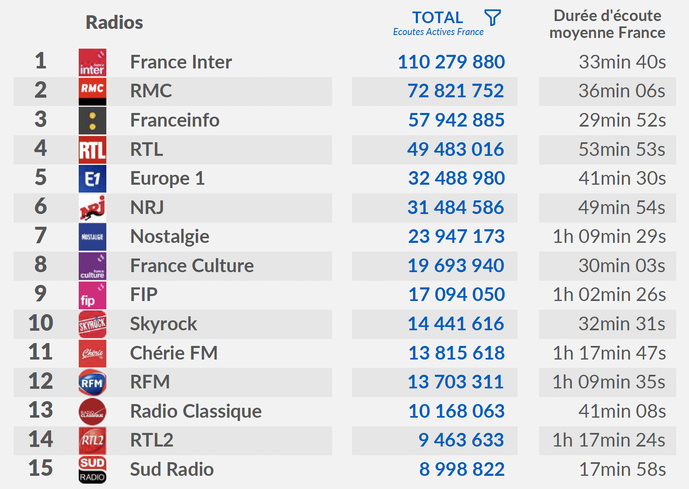Click the Skyrock logo
689x489 pixels.
[92, 324]
